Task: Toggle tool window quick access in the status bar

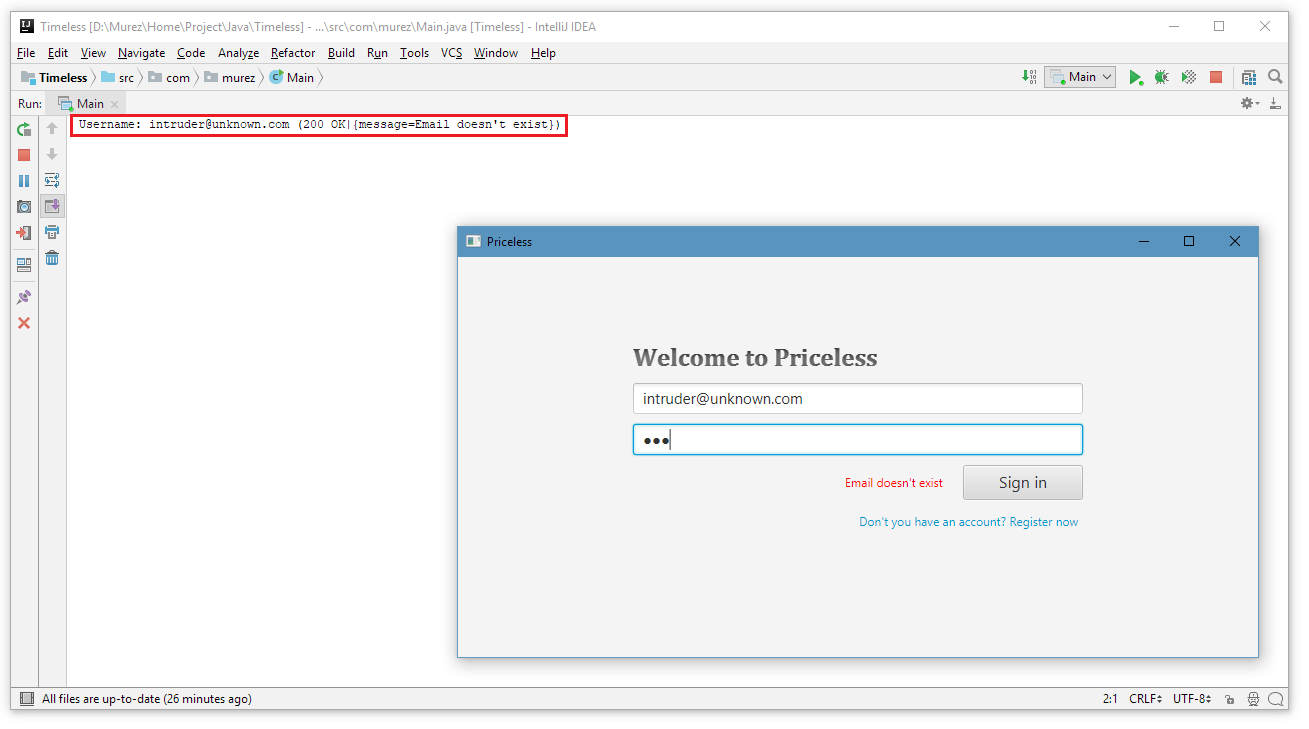Action: [x=27, y=699]
